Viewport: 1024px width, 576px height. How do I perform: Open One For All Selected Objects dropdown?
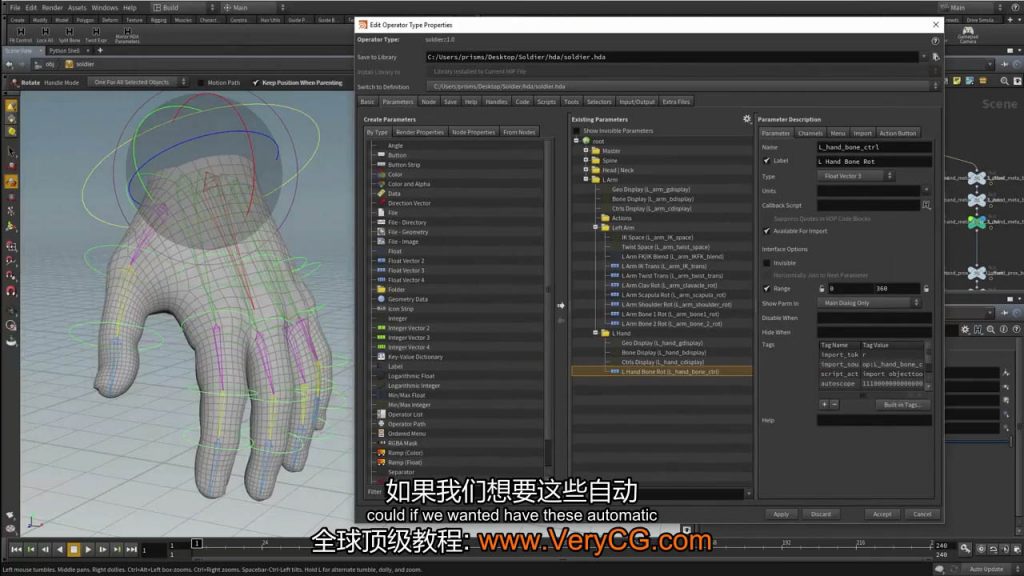(139, 82)
